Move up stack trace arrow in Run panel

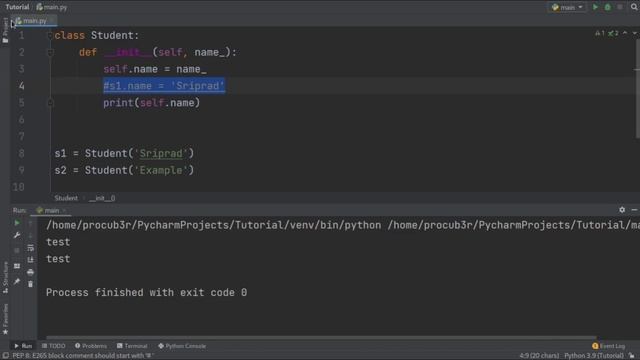click(x=30, y=223)
